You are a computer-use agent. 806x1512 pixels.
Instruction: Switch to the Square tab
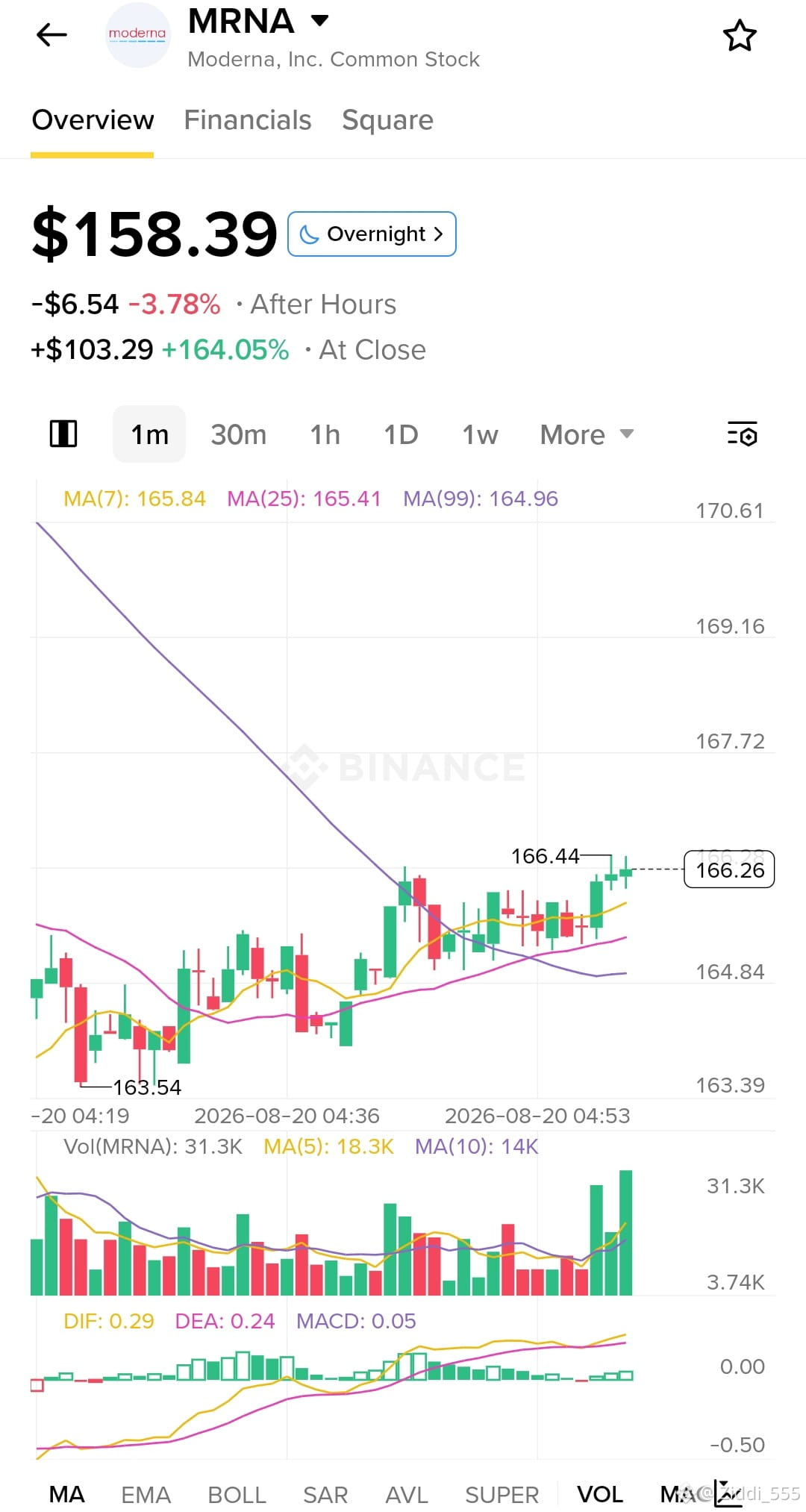tap(387, 120)
